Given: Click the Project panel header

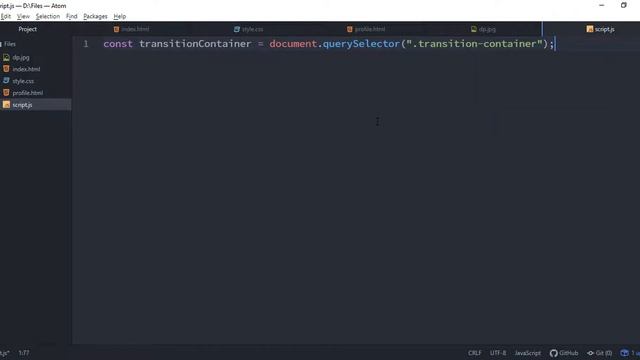Looking at the screenshot, I should point(27,29).
